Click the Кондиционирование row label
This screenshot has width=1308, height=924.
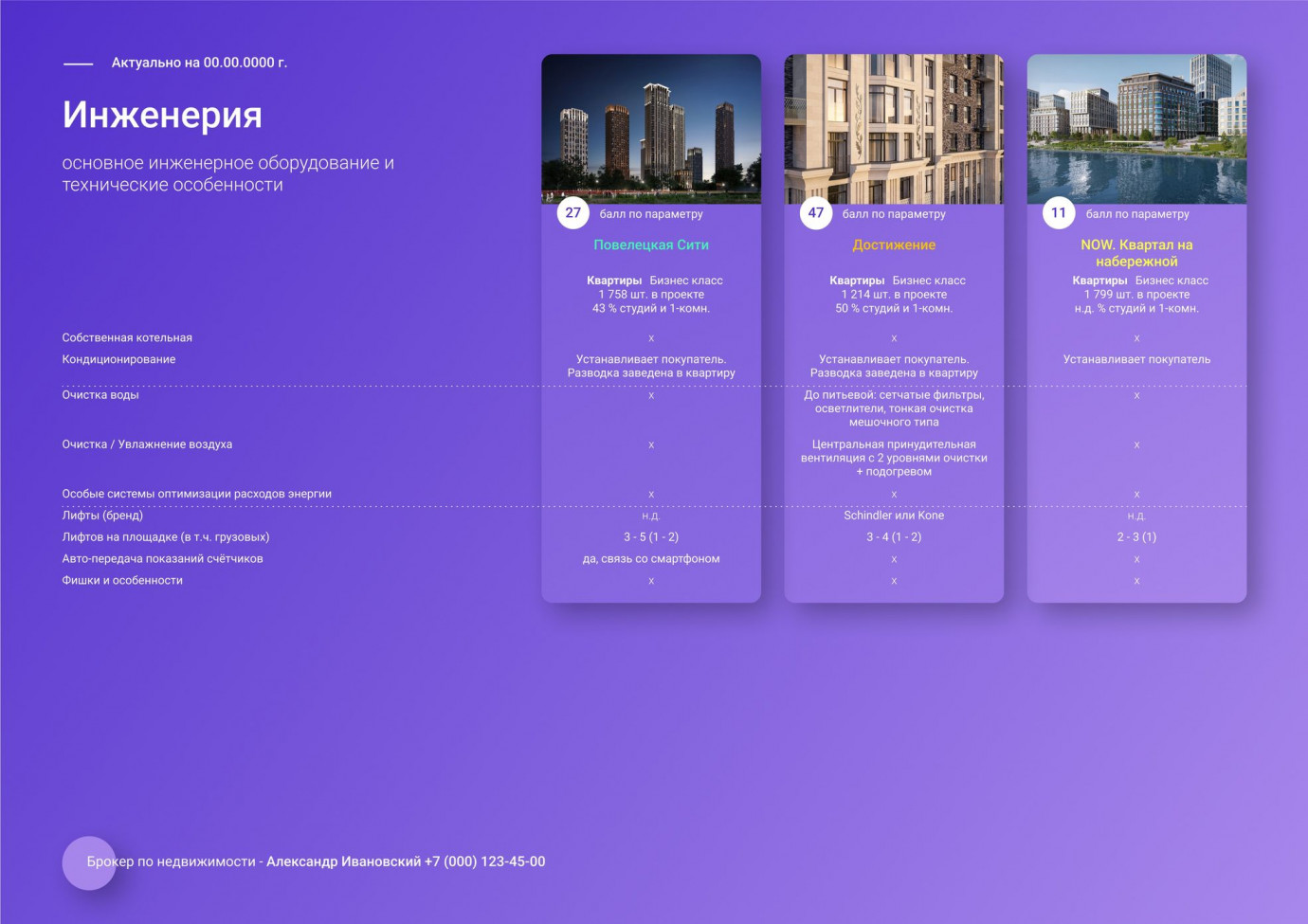tap(119, 359)
